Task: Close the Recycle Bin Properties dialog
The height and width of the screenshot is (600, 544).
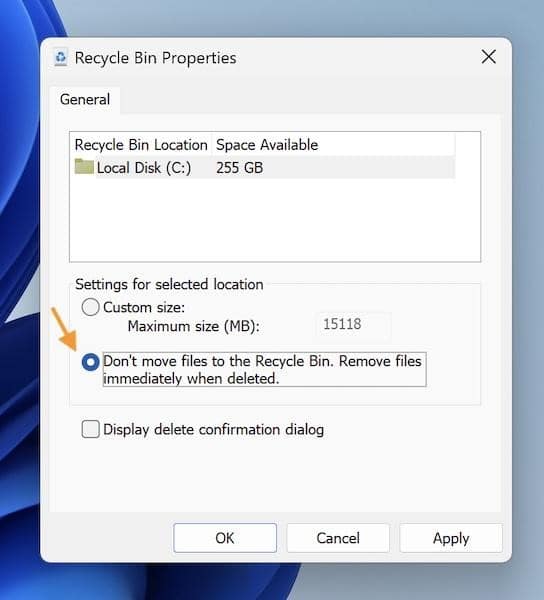Action: point(489,57)
